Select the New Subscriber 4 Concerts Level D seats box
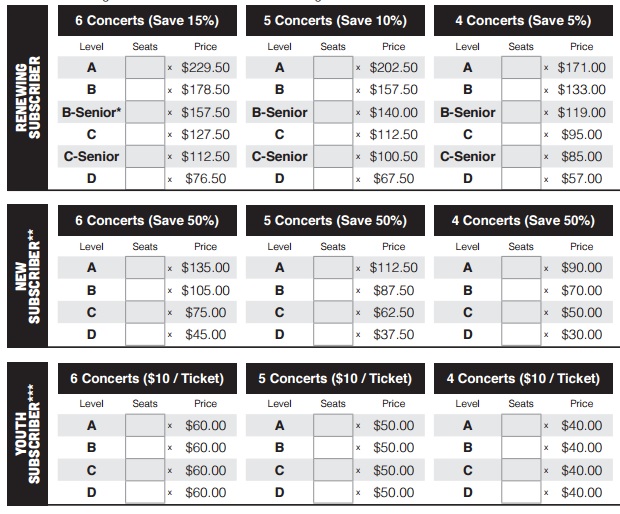 (x=521, y=334)
